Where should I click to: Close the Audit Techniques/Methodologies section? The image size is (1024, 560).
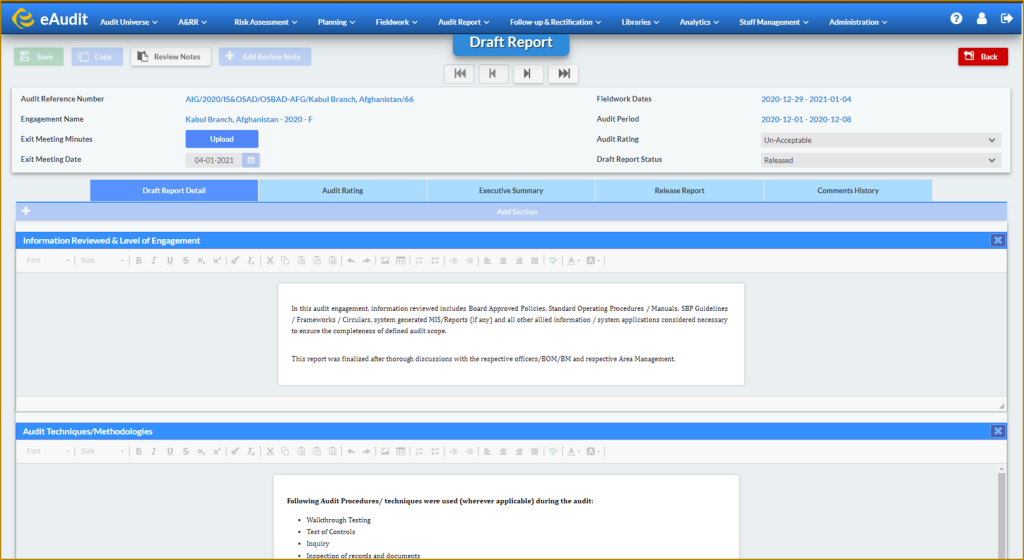(998, 431)
